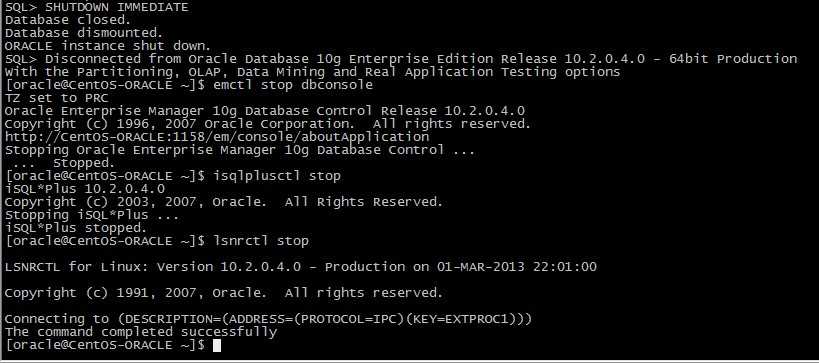819x363 pixels.
Task: Click the SHUTDOWN IMMEDIATE command text
Action: pyautogui.click(x=116, y=7)
